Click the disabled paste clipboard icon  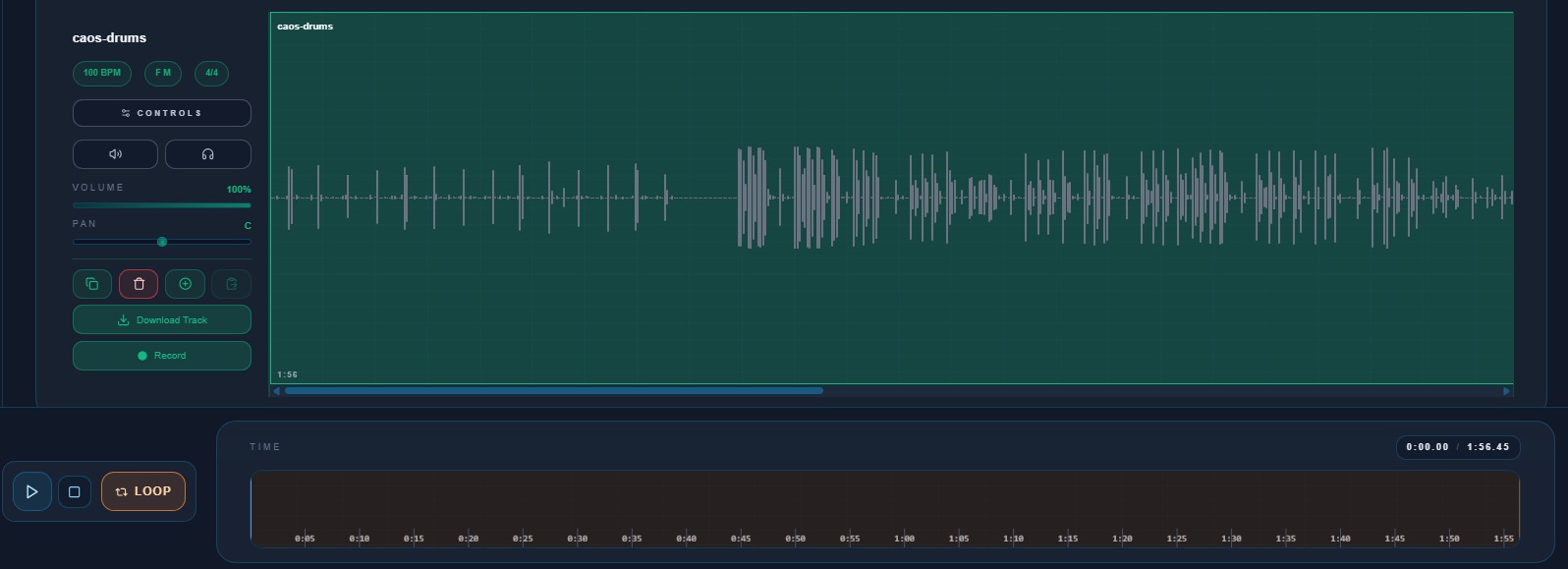tap(232, 284)
